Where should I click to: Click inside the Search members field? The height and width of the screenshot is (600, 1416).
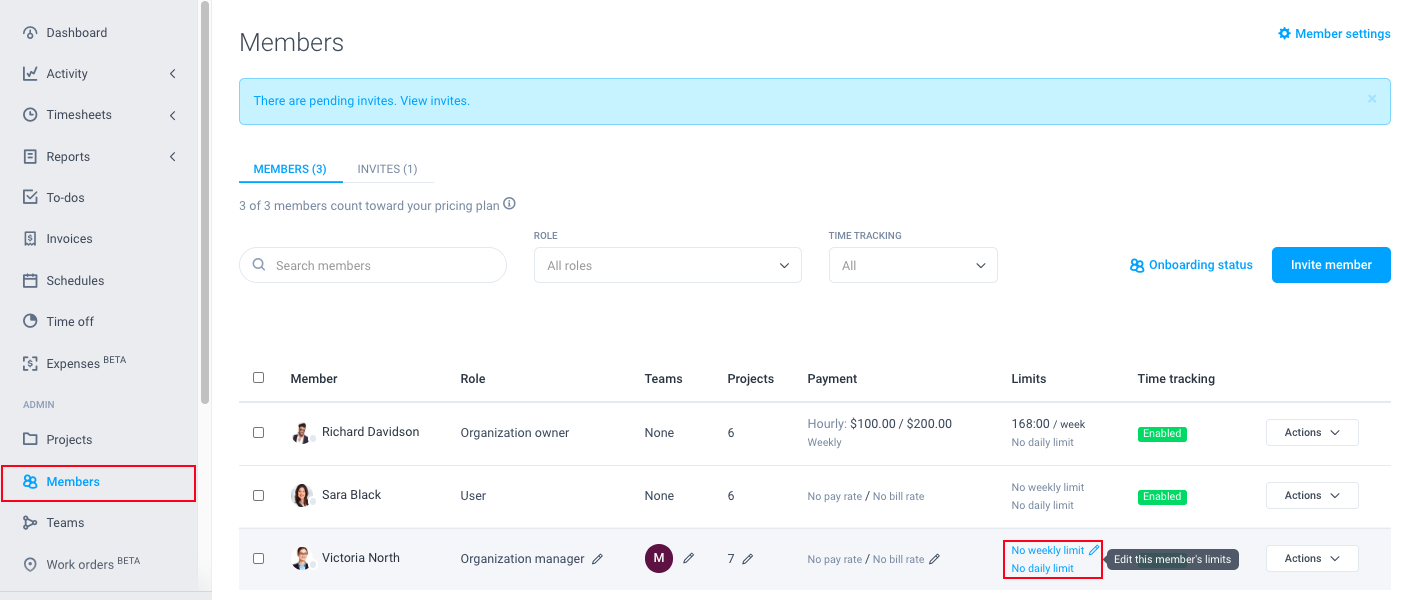[372, 265]
